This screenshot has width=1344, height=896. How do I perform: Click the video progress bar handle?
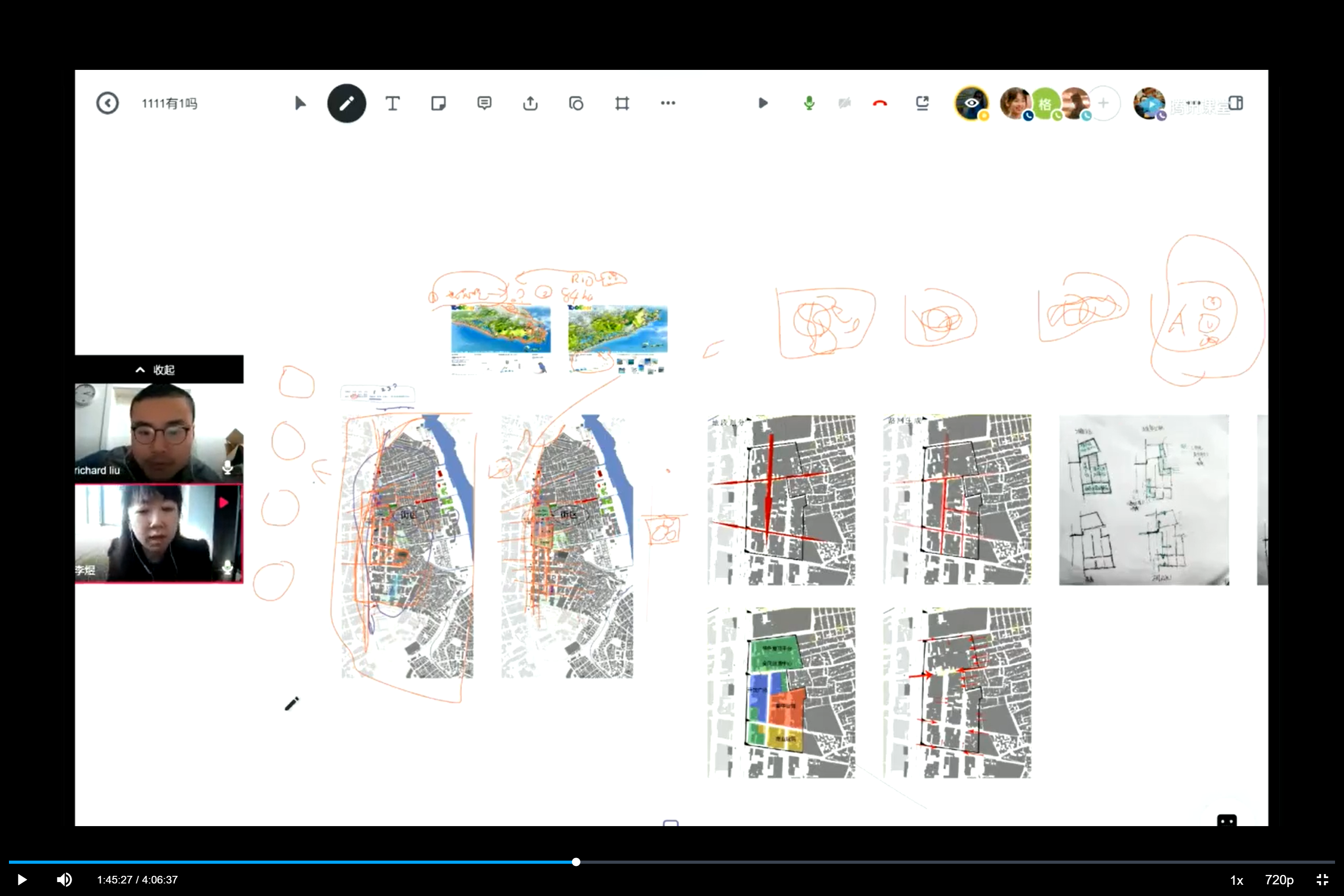click(x=576, y=862)
